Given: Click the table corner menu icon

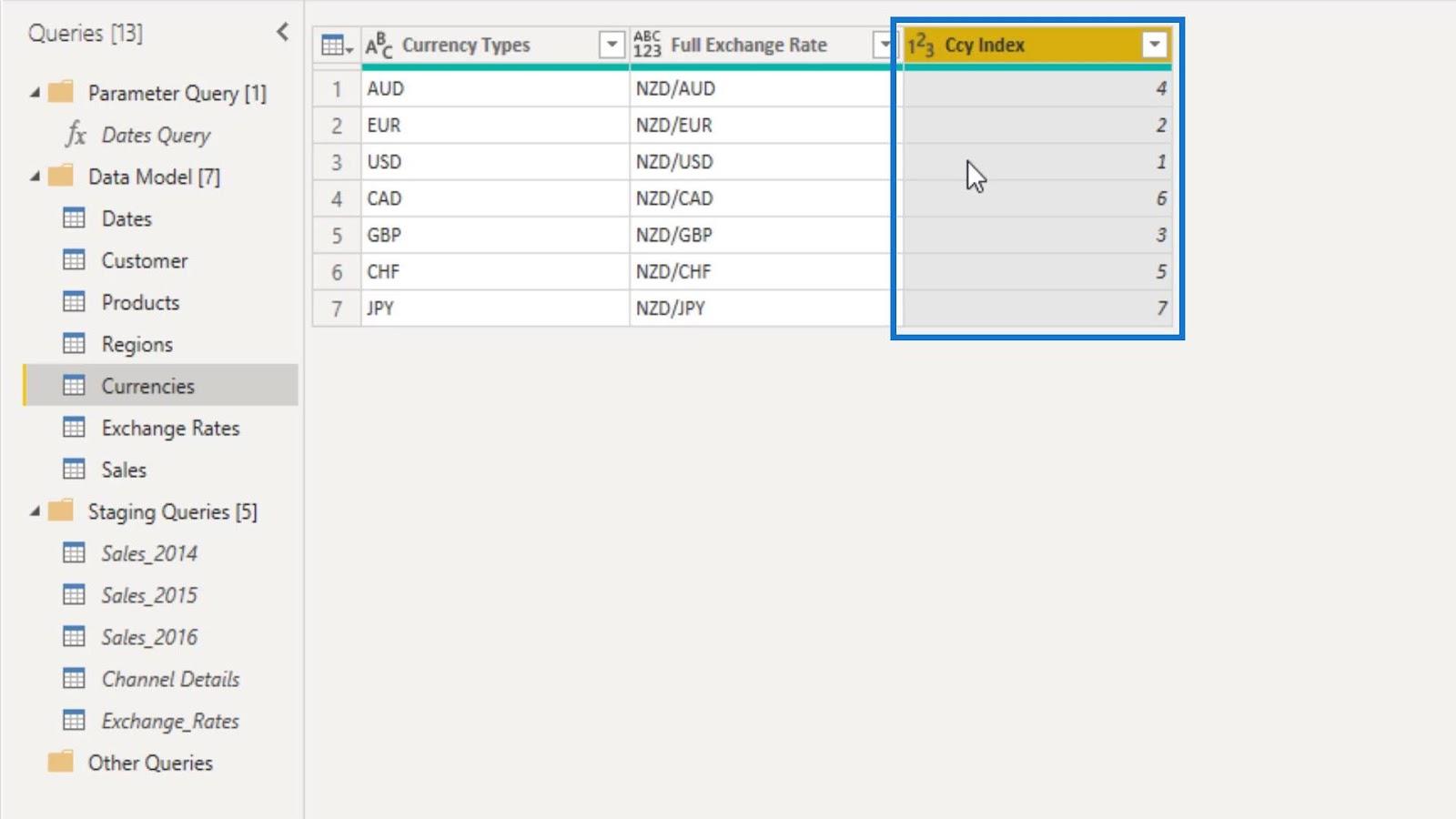Looking at the screenshot, I should coord(336,45).
